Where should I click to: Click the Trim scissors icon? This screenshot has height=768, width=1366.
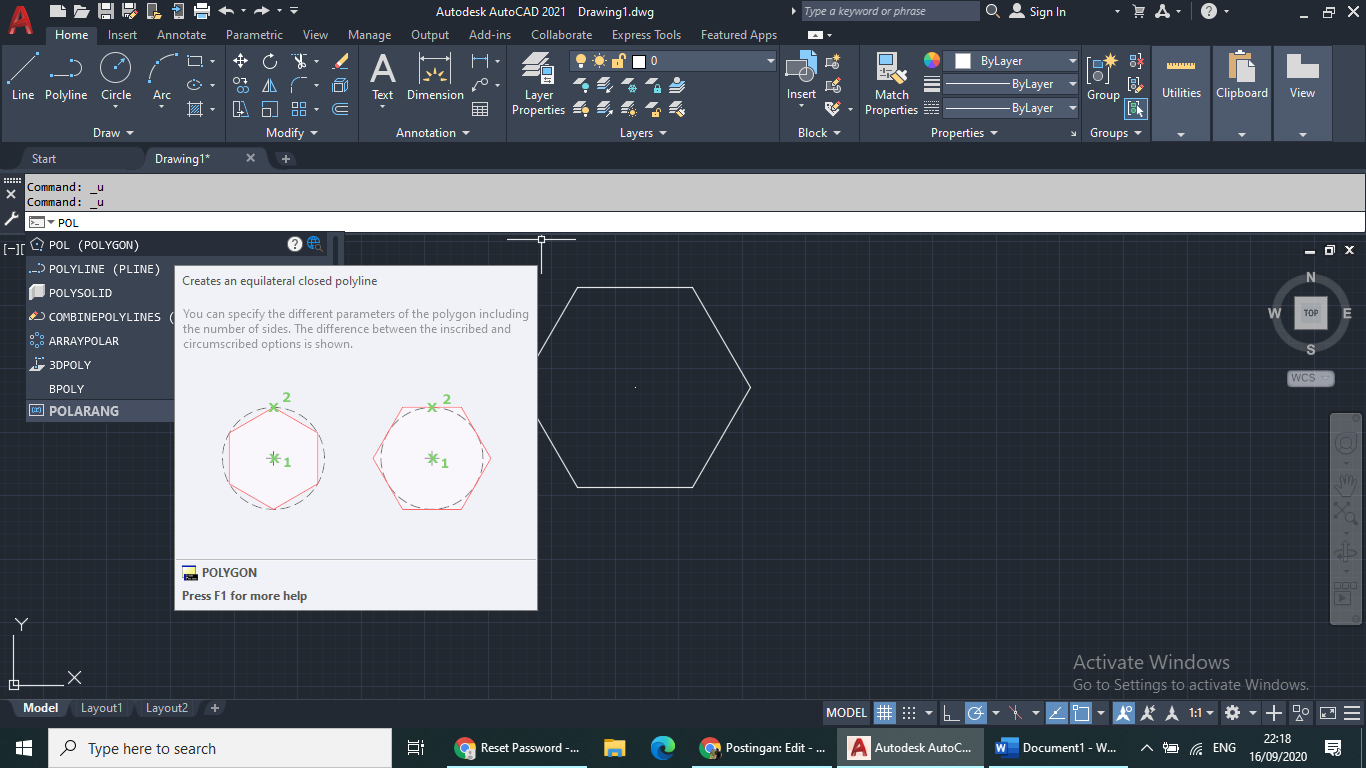[x=299, y=61]
